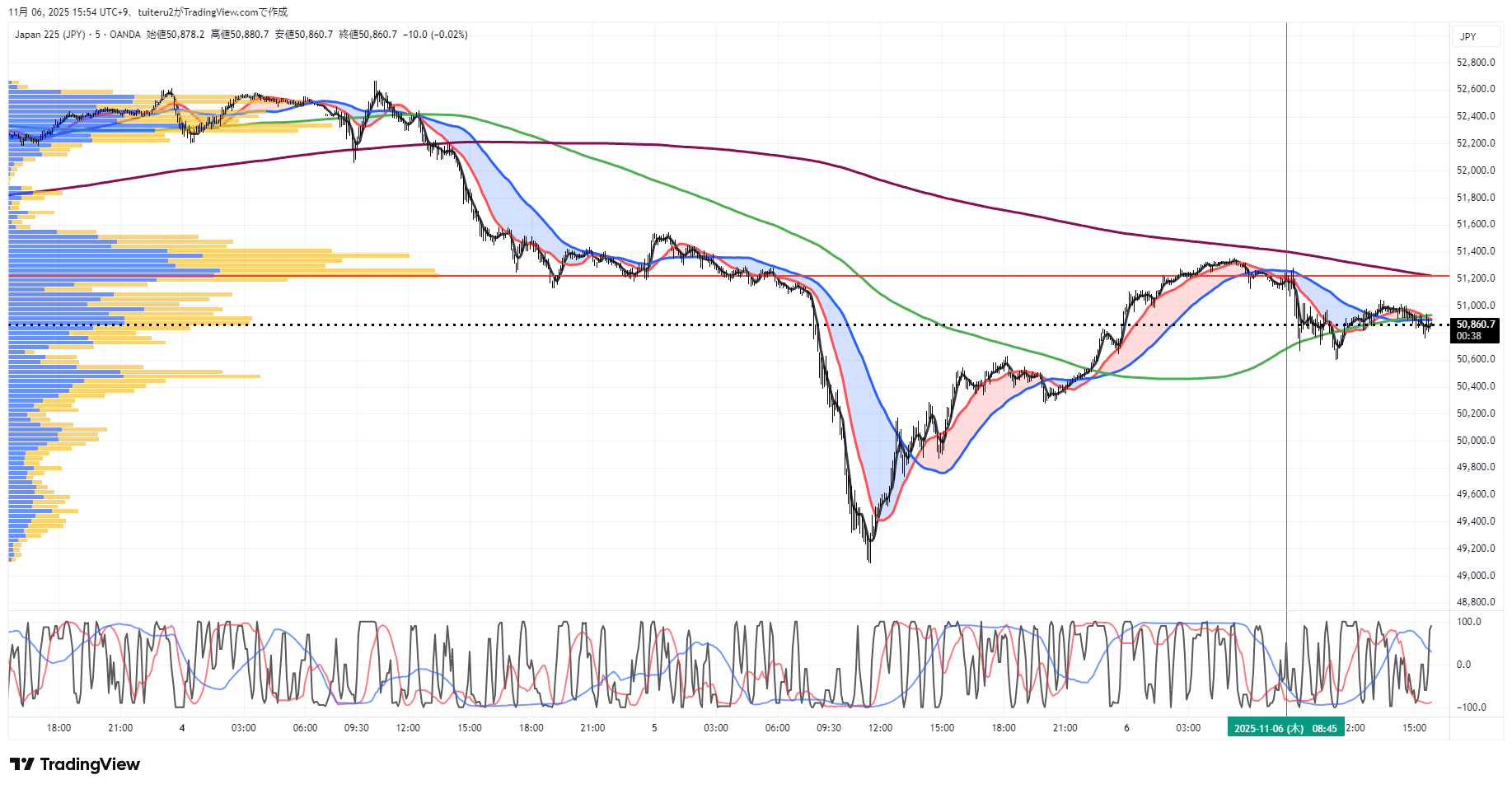Click the day 5 marker on time axis
Viewport: 1512px width, 789px height.
[654, 728]
